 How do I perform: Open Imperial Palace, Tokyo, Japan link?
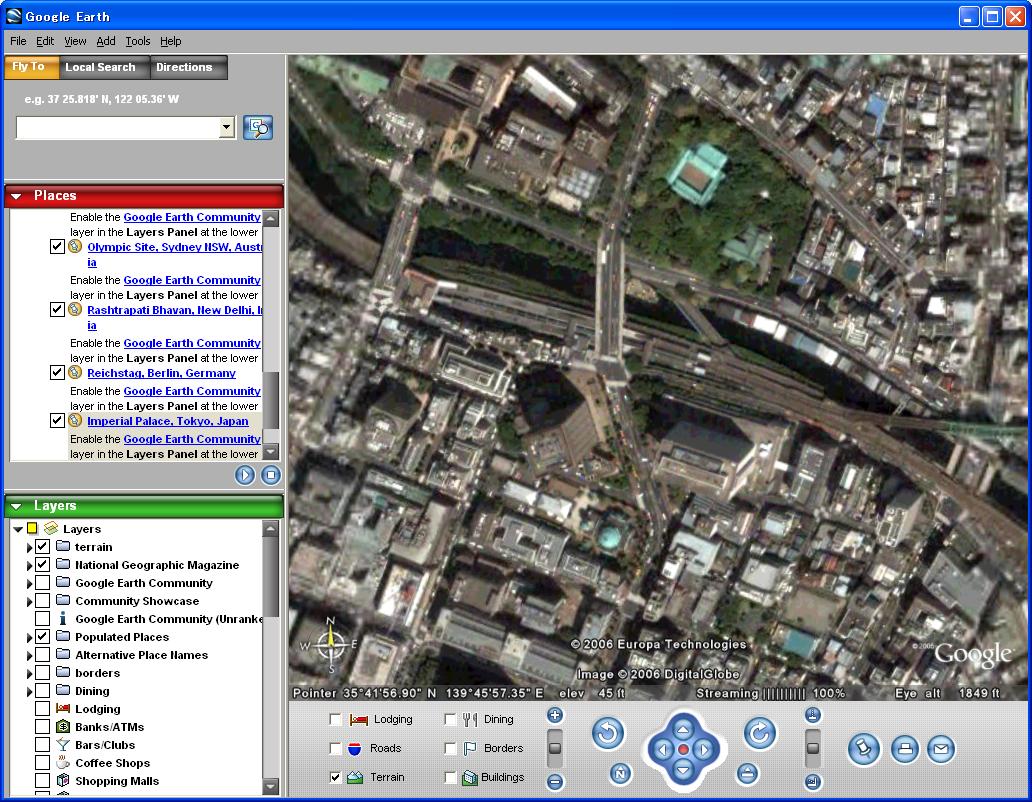coord(167,421)
